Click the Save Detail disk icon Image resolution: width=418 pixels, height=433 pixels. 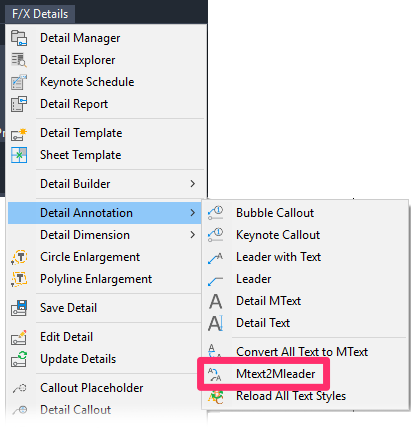point(19,308)
